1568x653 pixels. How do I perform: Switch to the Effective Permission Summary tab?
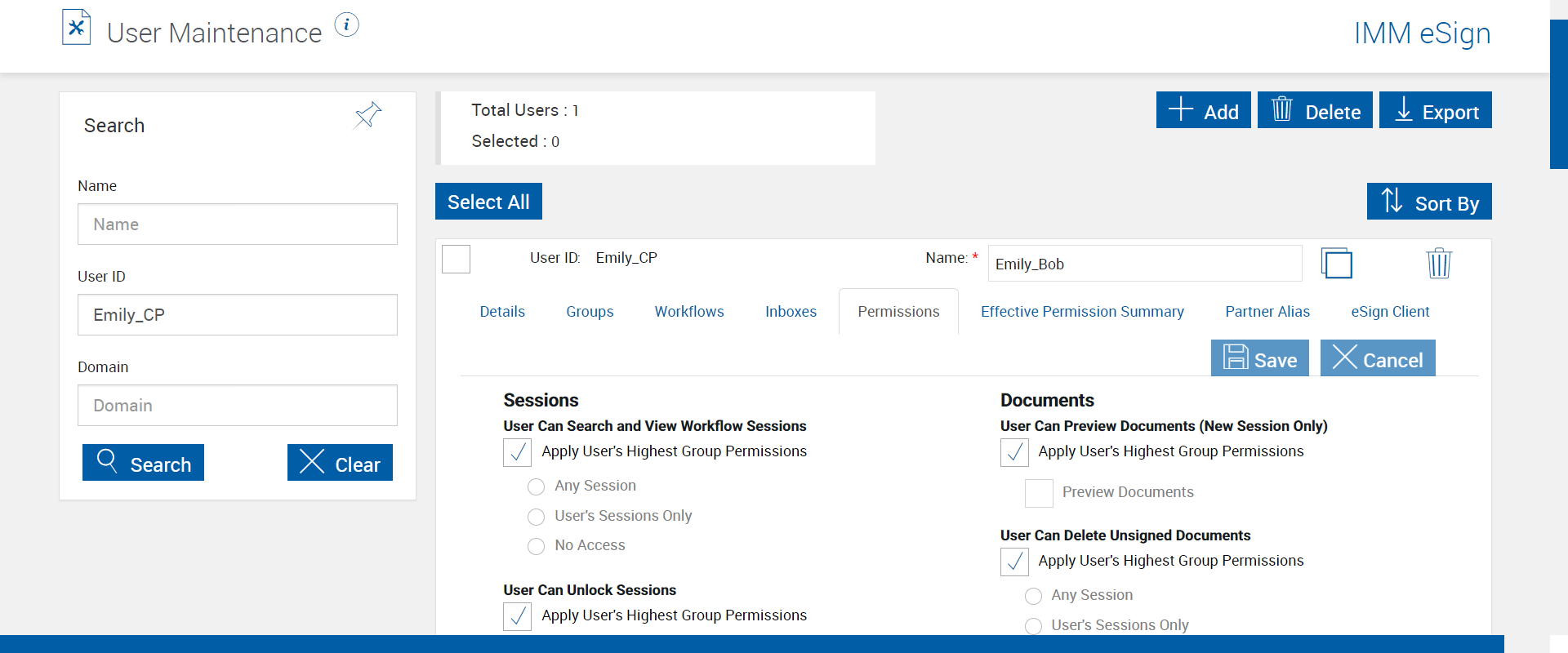pos(1082,312)
